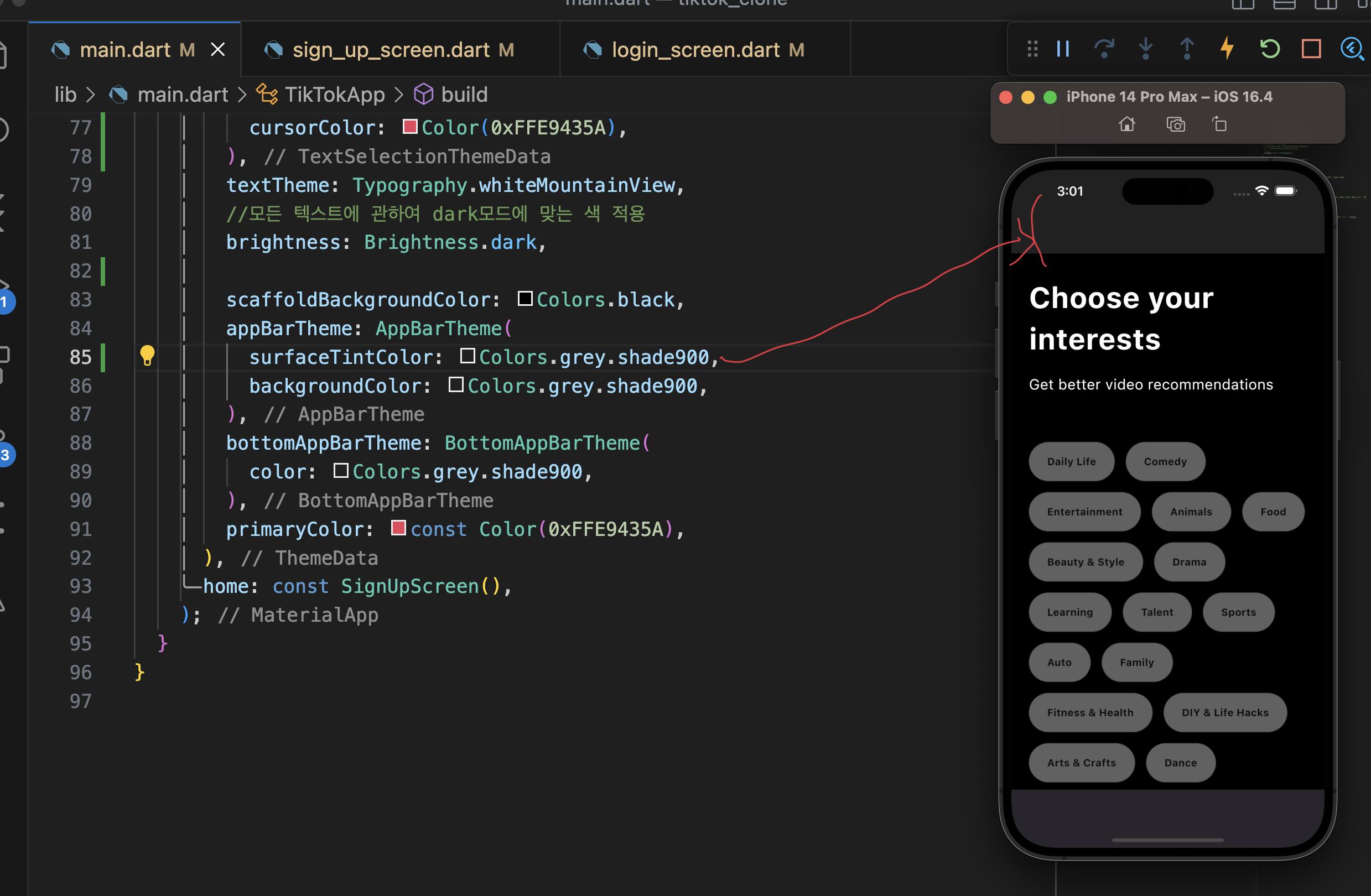
Task: Pause the debug session
Action: tap(1063, 49)
